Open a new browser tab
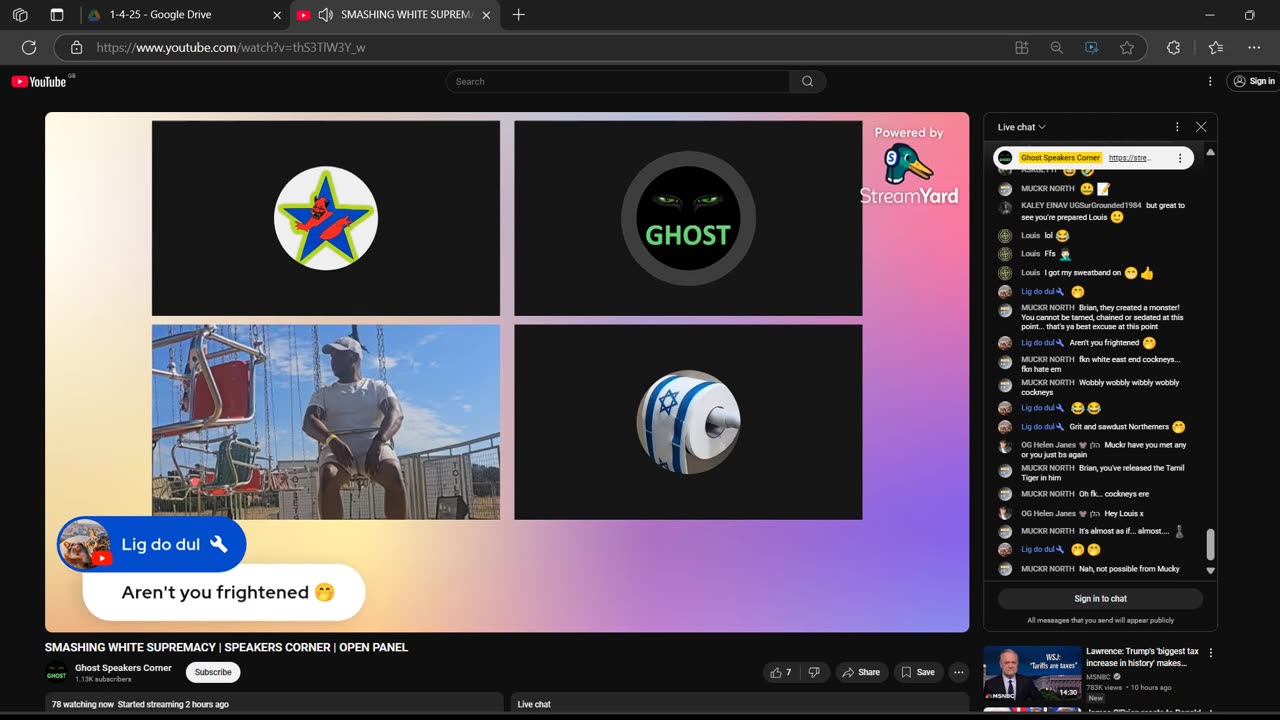This screenshot has height=720, width=1280. tap(518, 15)
